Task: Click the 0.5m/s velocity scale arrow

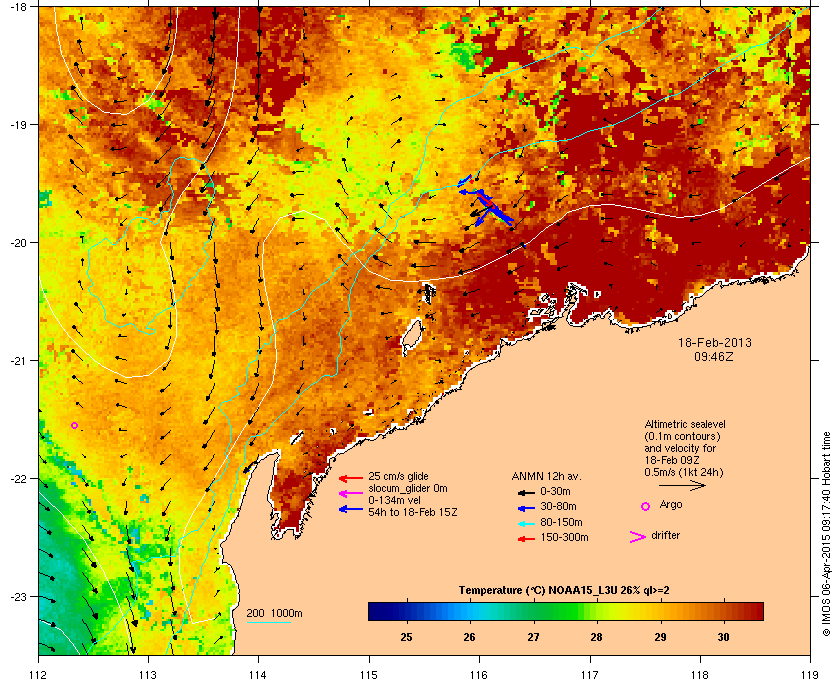Action: [x=682, y=486]
